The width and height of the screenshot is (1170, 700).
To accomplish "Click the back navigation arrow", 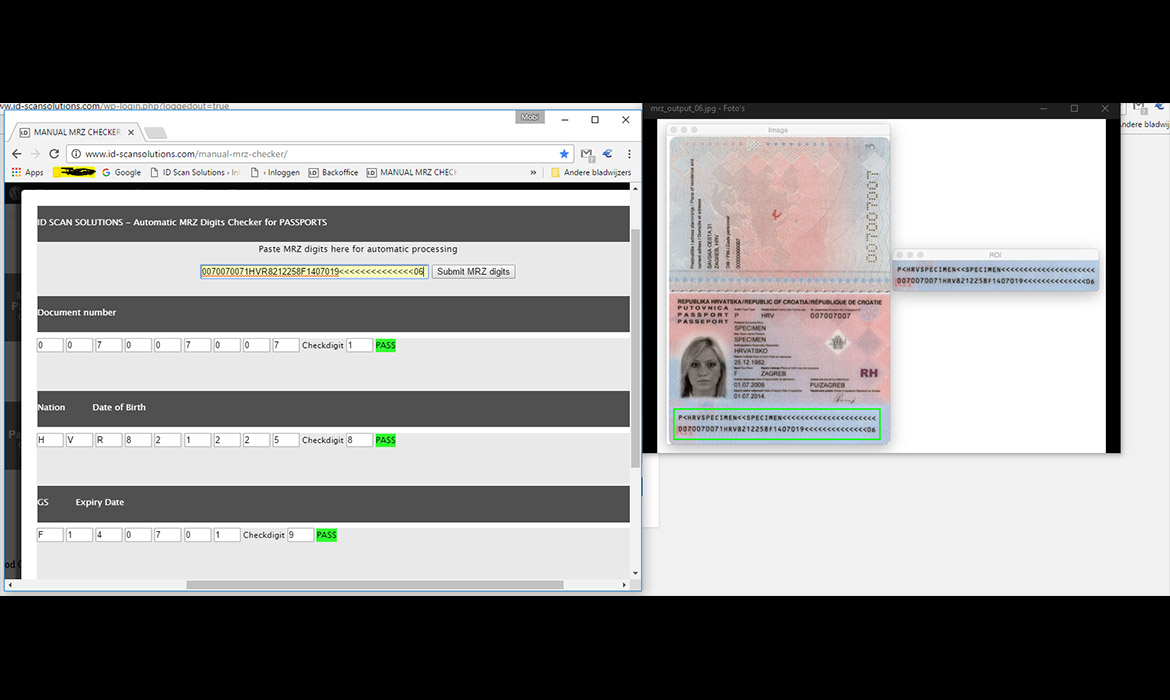I will tap(17, 154).
